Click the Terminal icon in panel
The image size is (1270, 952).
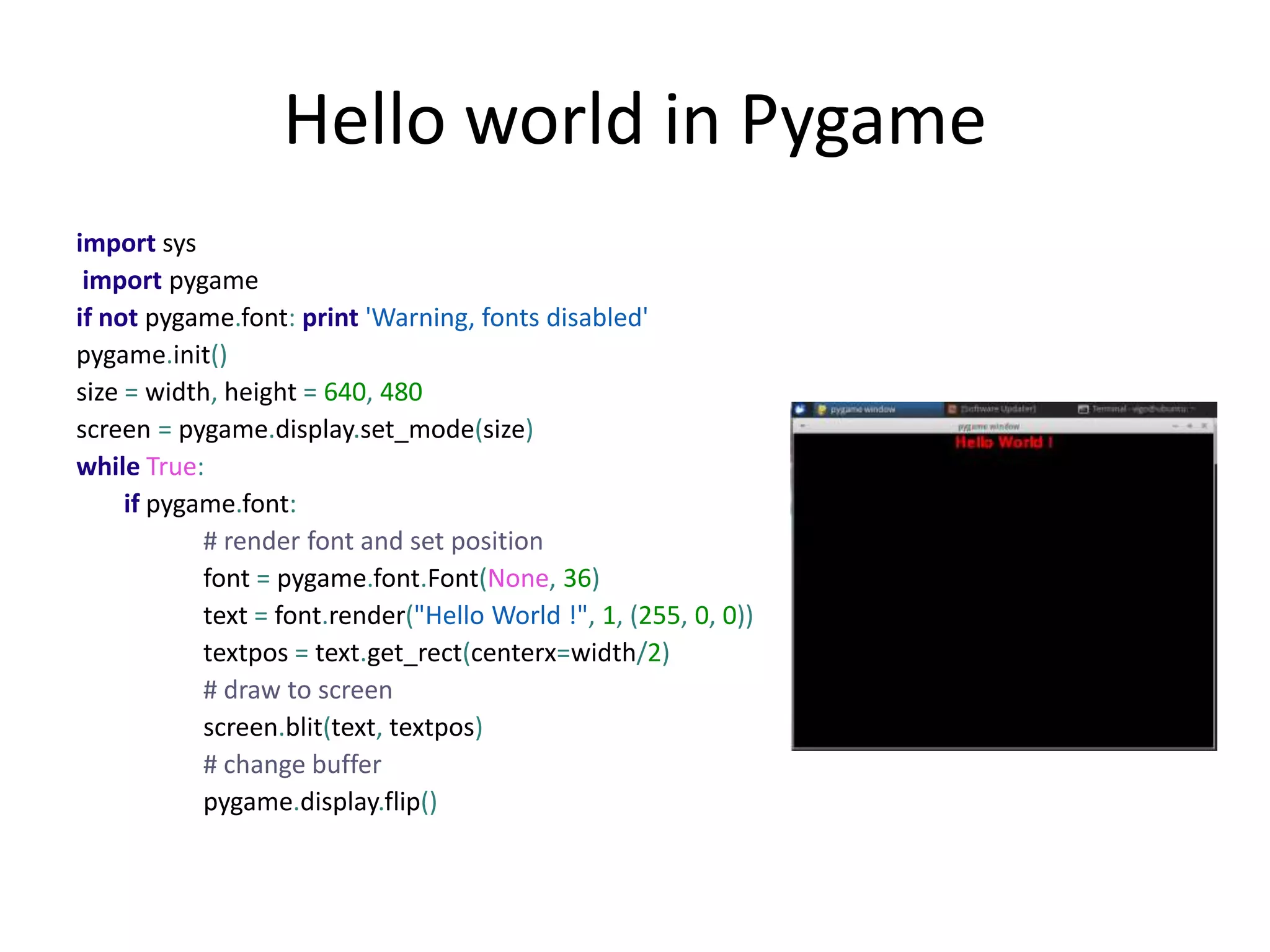click(1083, 409)
